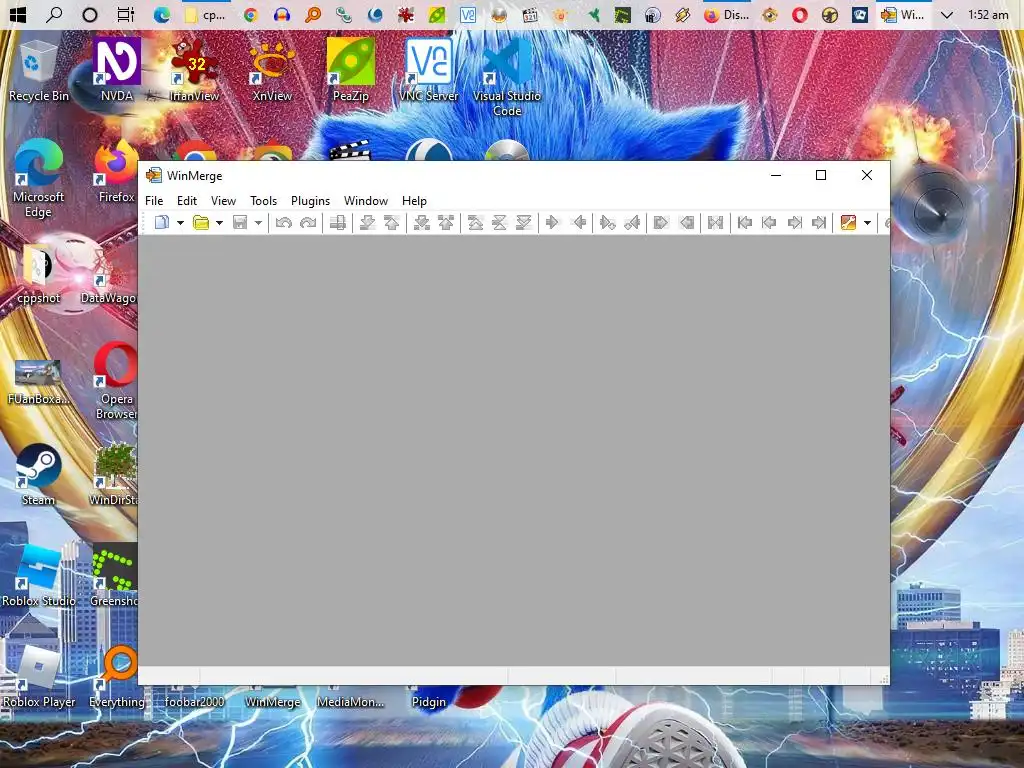This screenshot has width=1024, height=768.
Task: Select the XnView desktop shortcut
Action: coord(272,71)
